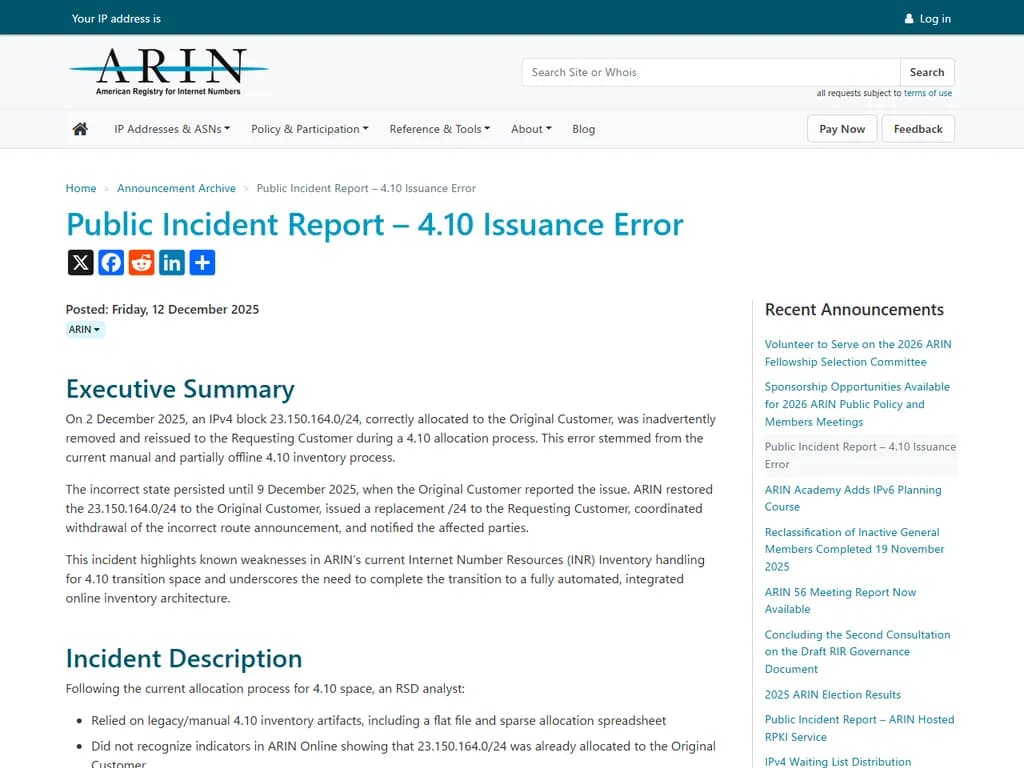Screen dimensions: 1024x768
Task: Open the About navigation dropdown
Action: point(531,128)
